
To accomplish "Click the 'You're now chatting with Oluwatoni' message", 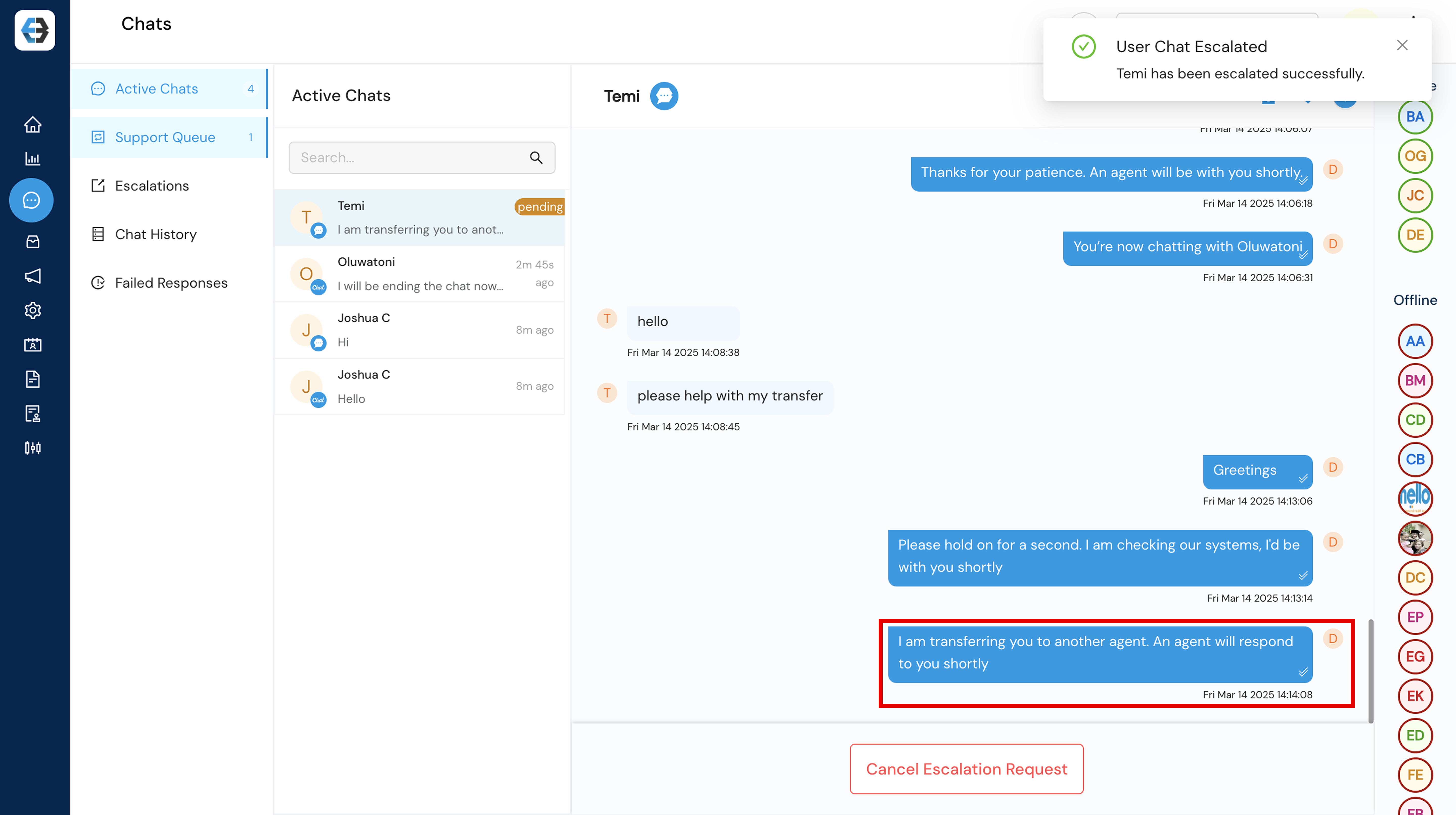I will [1188, 249].
